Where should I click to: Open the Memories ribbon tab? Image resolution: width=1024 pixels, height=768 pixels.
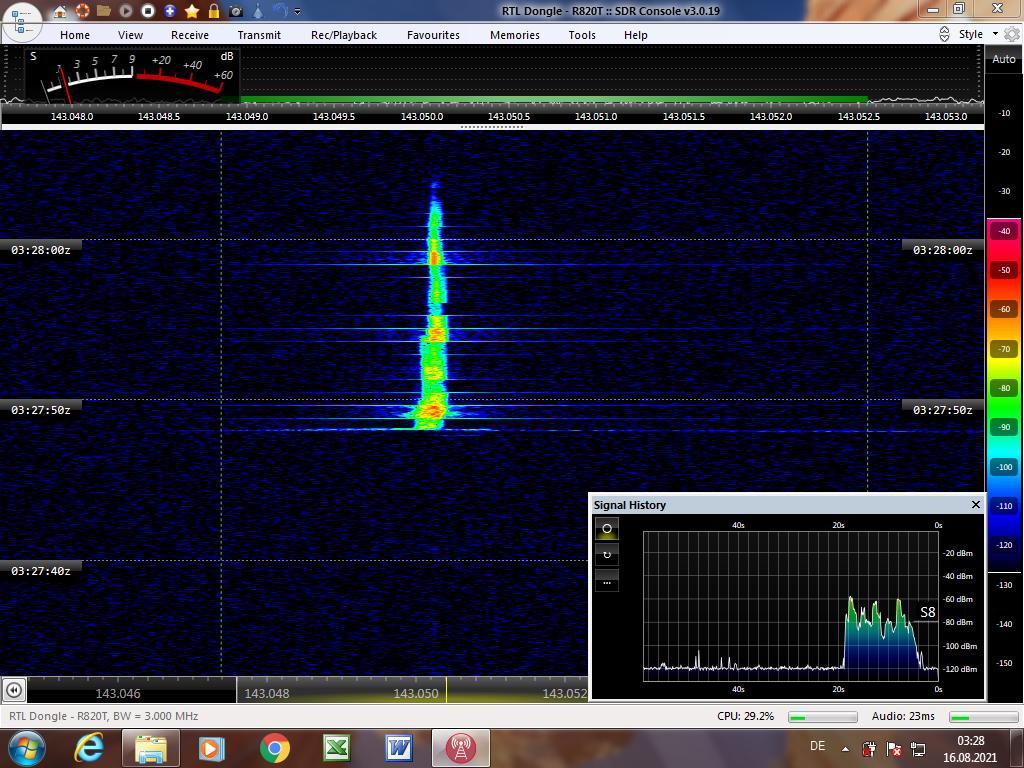point(515,35)
